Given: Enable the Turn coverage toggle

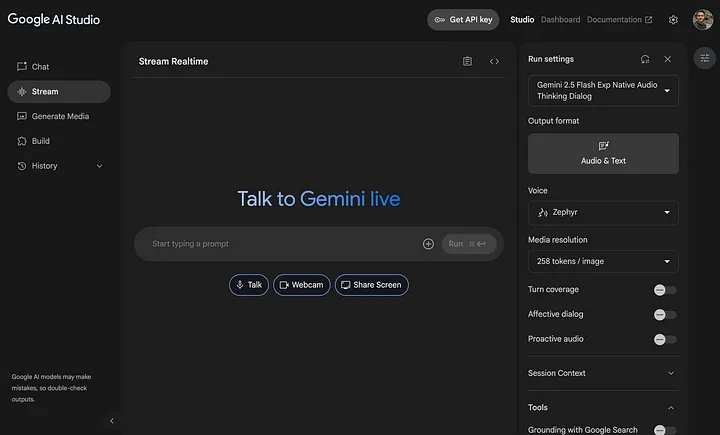Looking at the screenshot, I should pyautogui.click(x=665, y=290).
